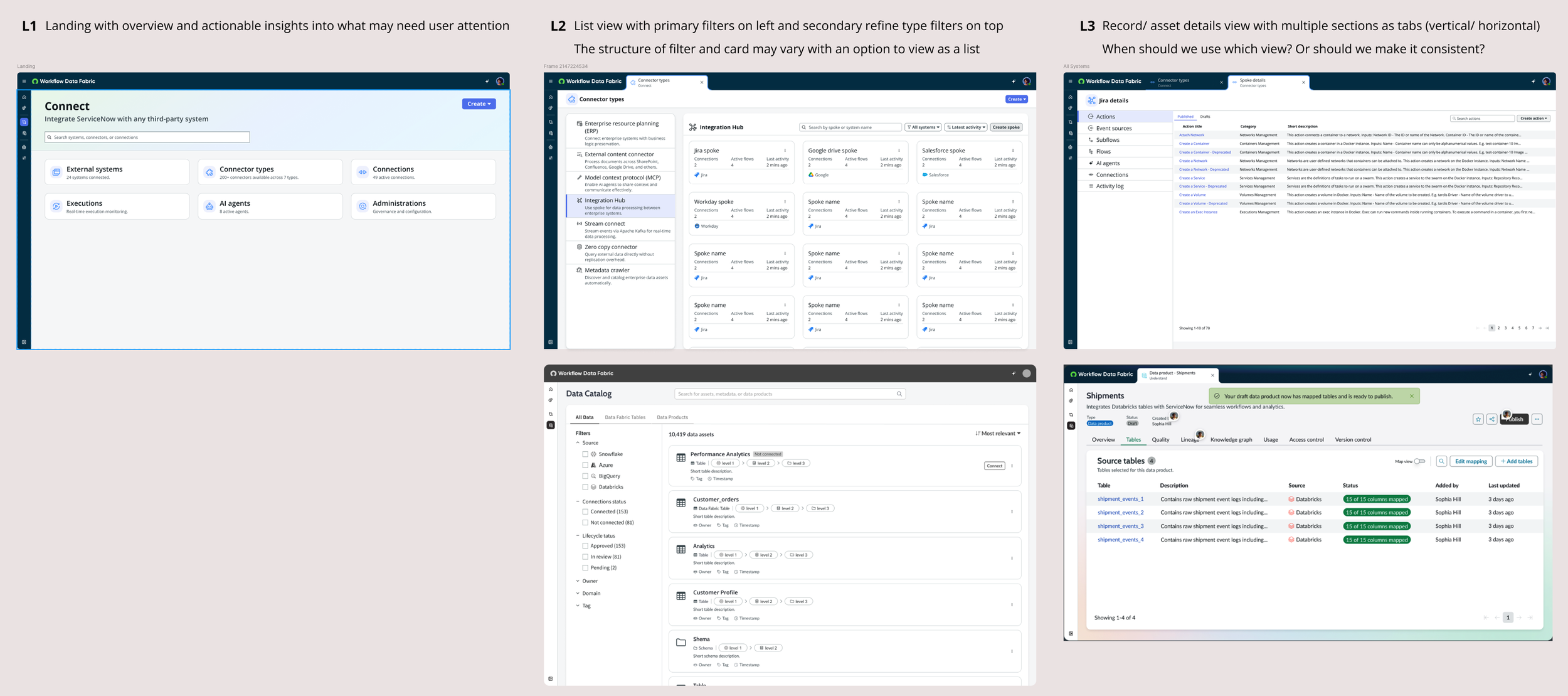Click the share icon beside Publish
This screenshot has height=696, width=1568.
[1491, 419]
